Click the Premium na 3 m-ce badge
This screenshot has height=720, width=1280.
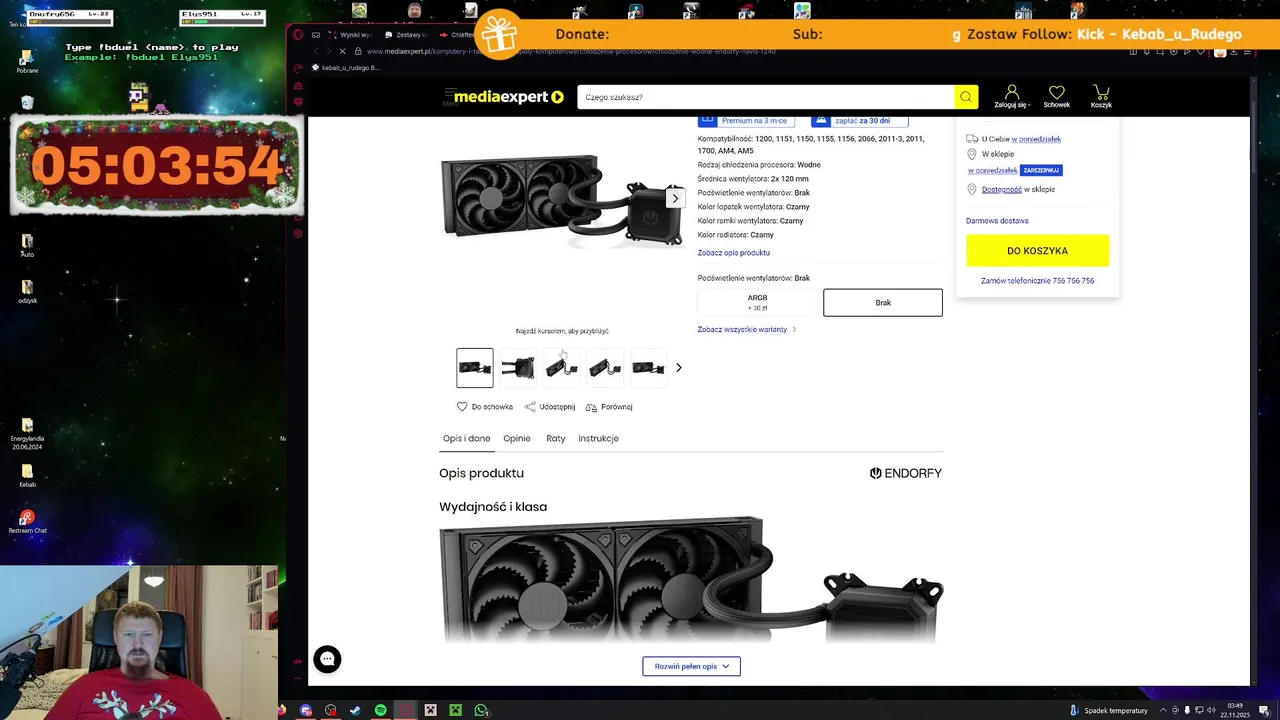coord(746,120)
